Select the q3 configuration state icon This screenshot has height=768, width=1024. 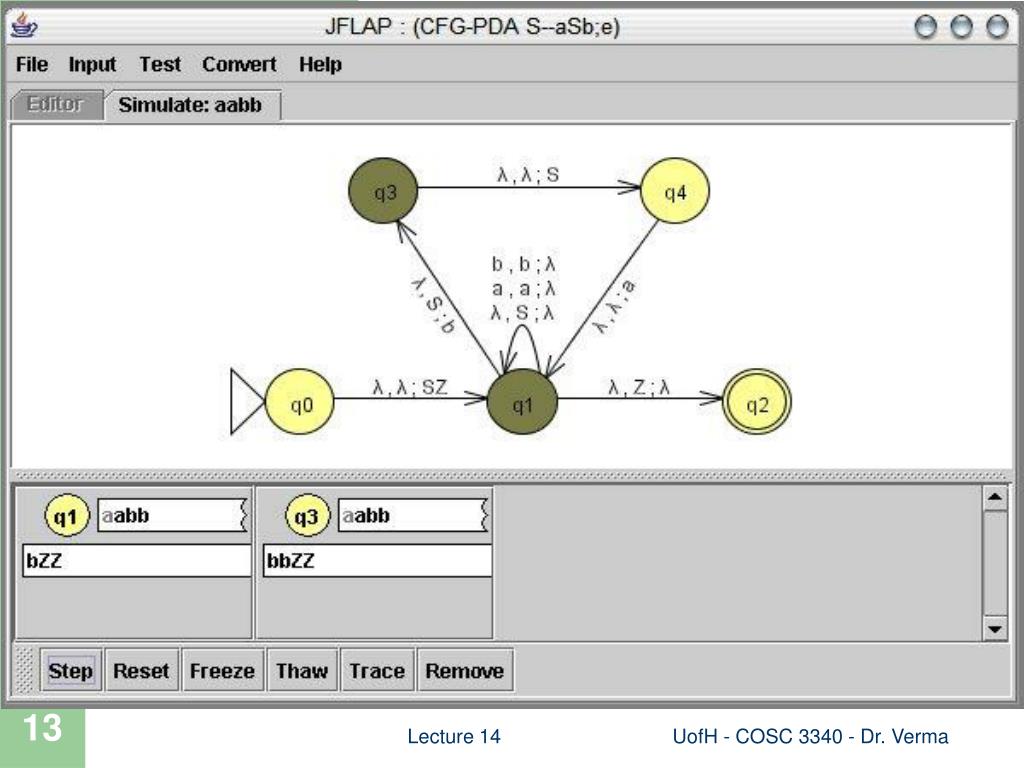click(x=308, y=516)
